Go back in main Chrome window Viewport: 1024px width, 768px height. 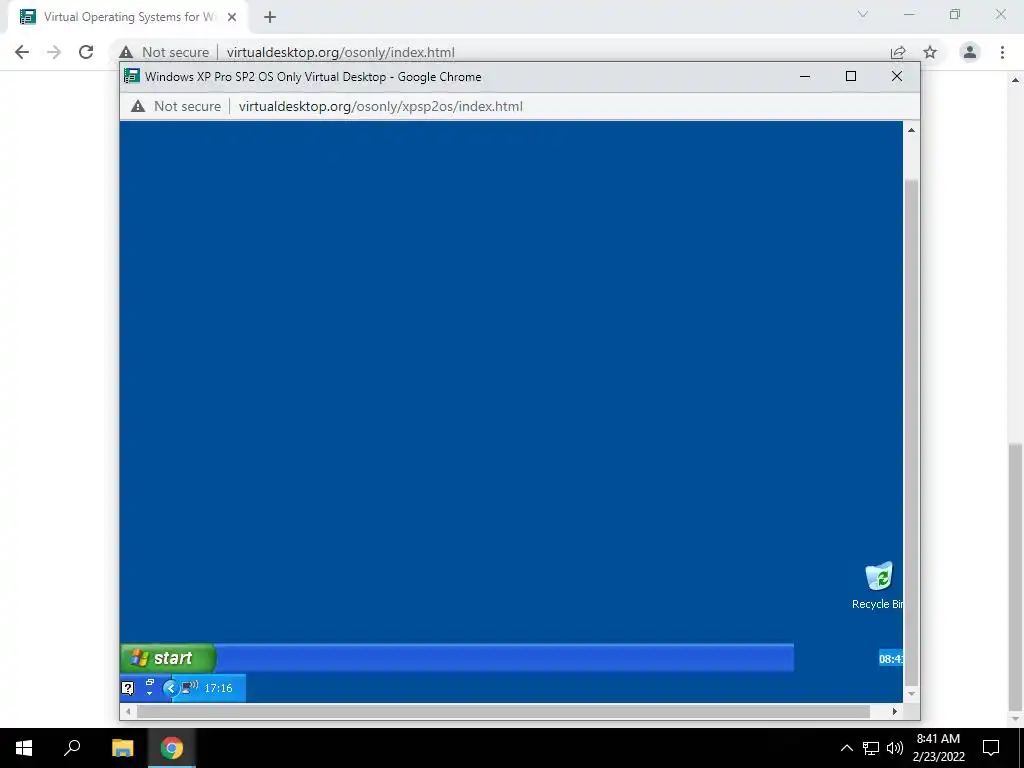[22, 52]
